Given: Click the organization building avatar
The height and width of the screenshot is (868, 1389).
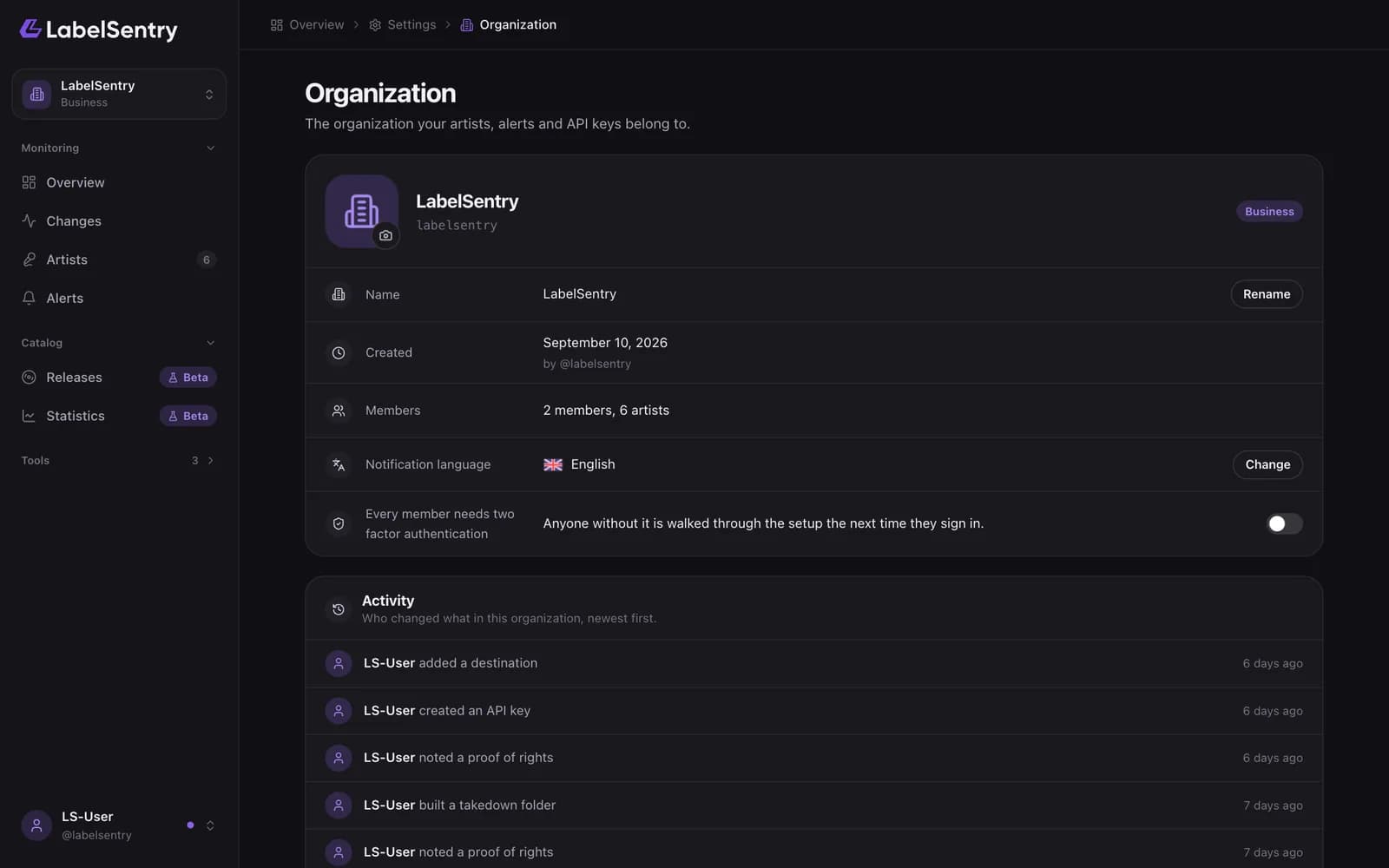Looking at the screenshot, I should (361, 211).
